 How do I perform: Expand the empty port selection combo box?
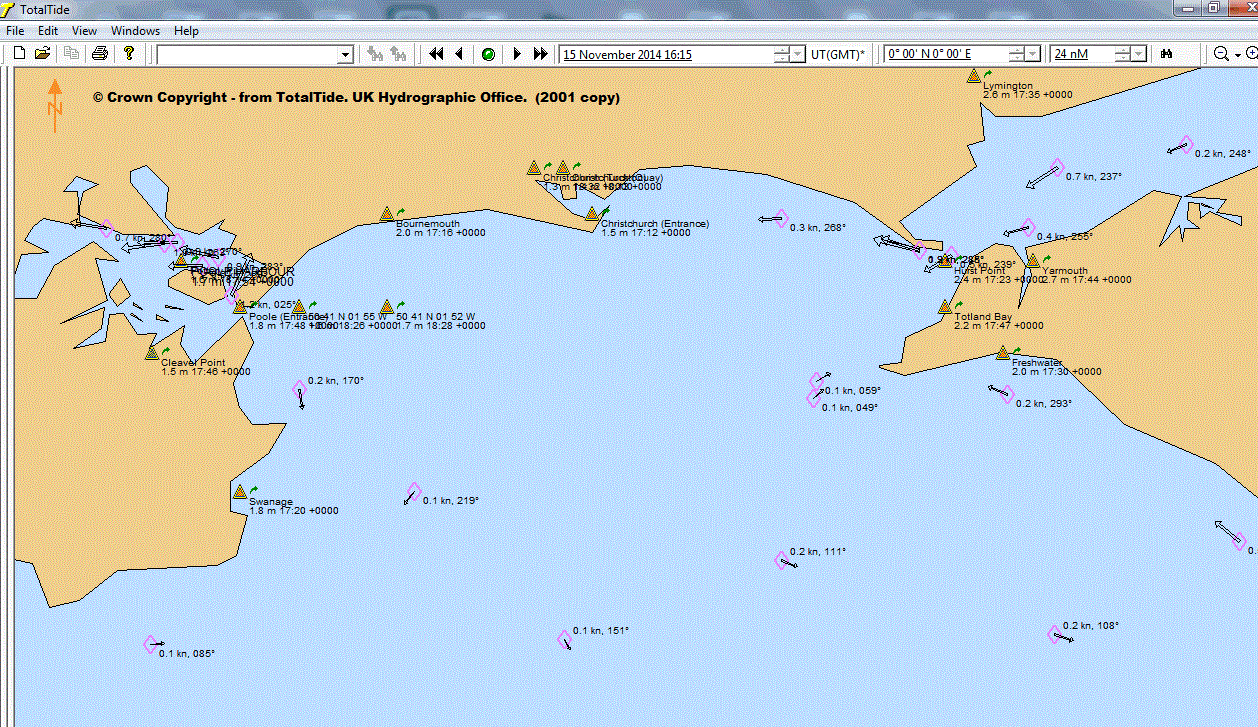(x=346, y=54)
